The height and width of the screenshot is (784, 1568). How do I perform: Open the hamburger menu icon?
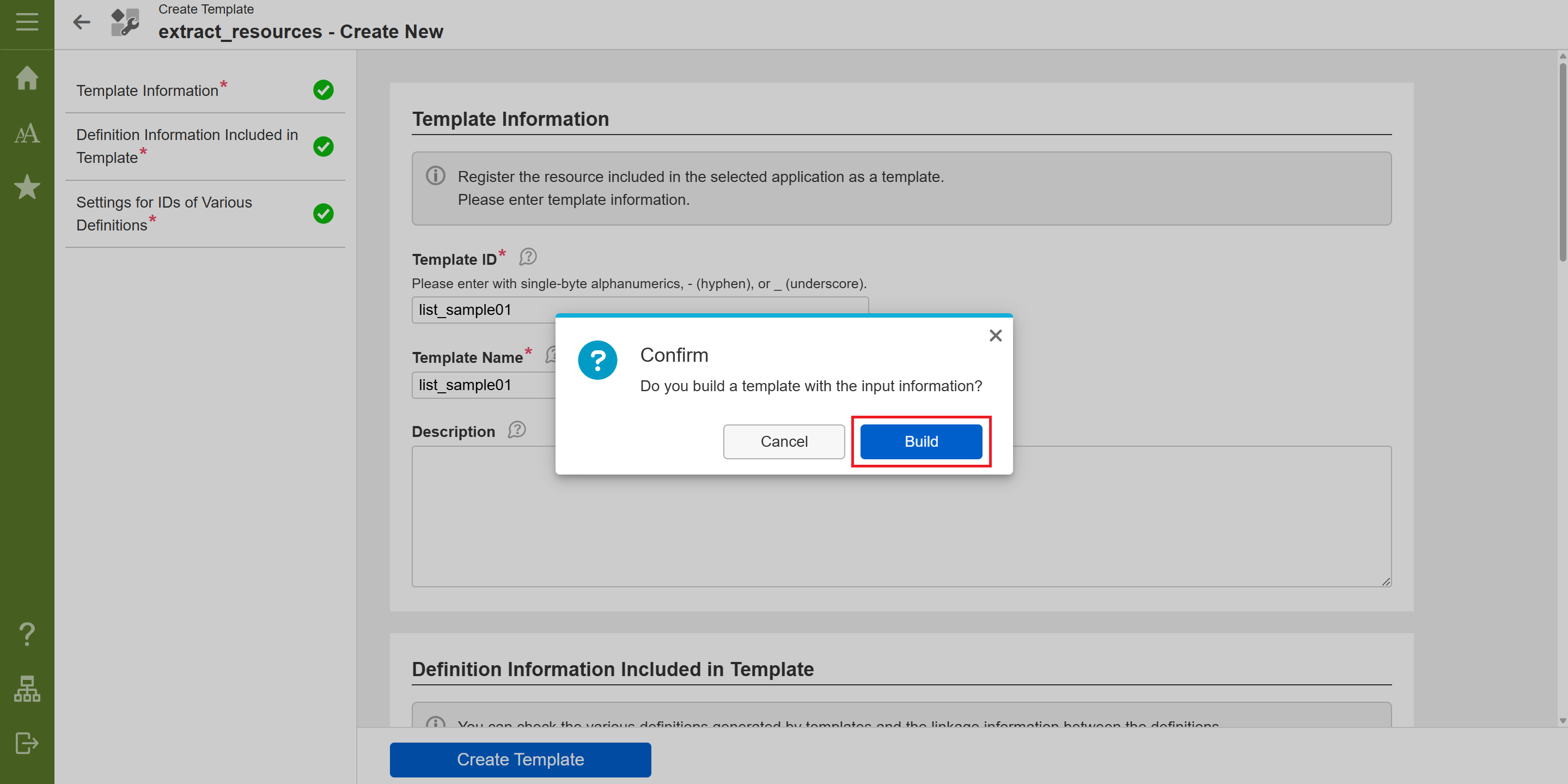27,22
